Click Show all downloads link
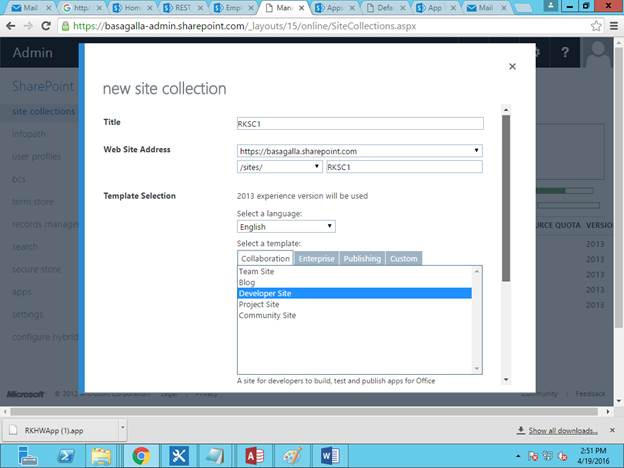 (x=563, y=431)
